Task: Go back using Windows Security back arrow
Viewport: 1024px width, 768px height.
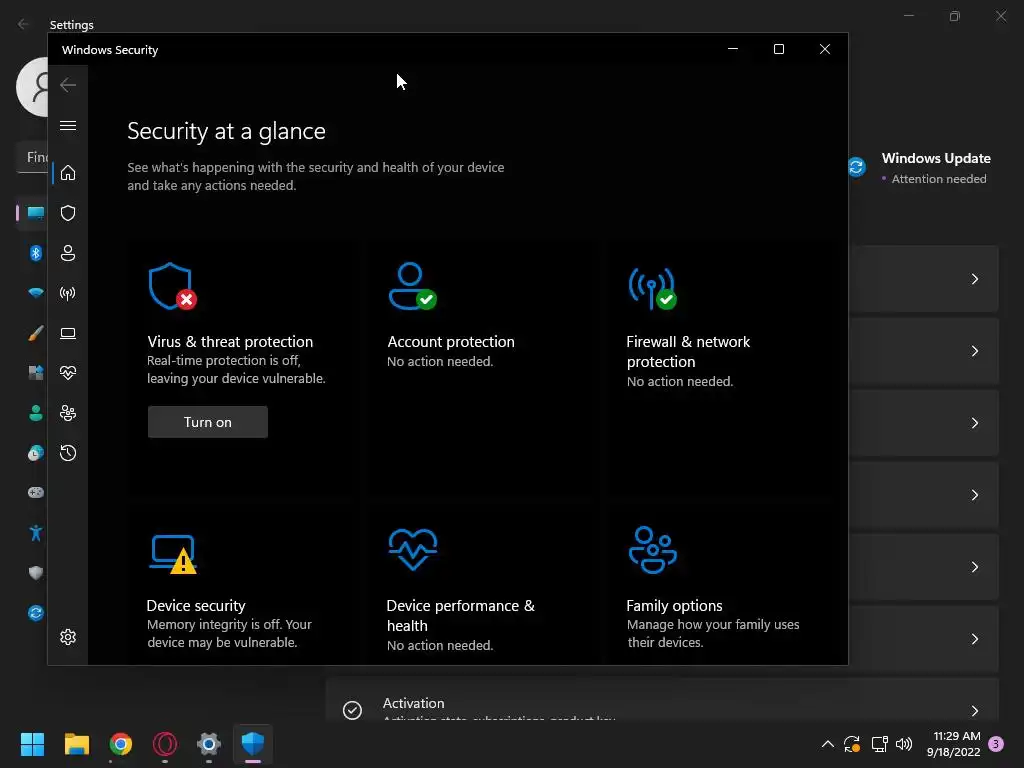Action: pos(68,85)
